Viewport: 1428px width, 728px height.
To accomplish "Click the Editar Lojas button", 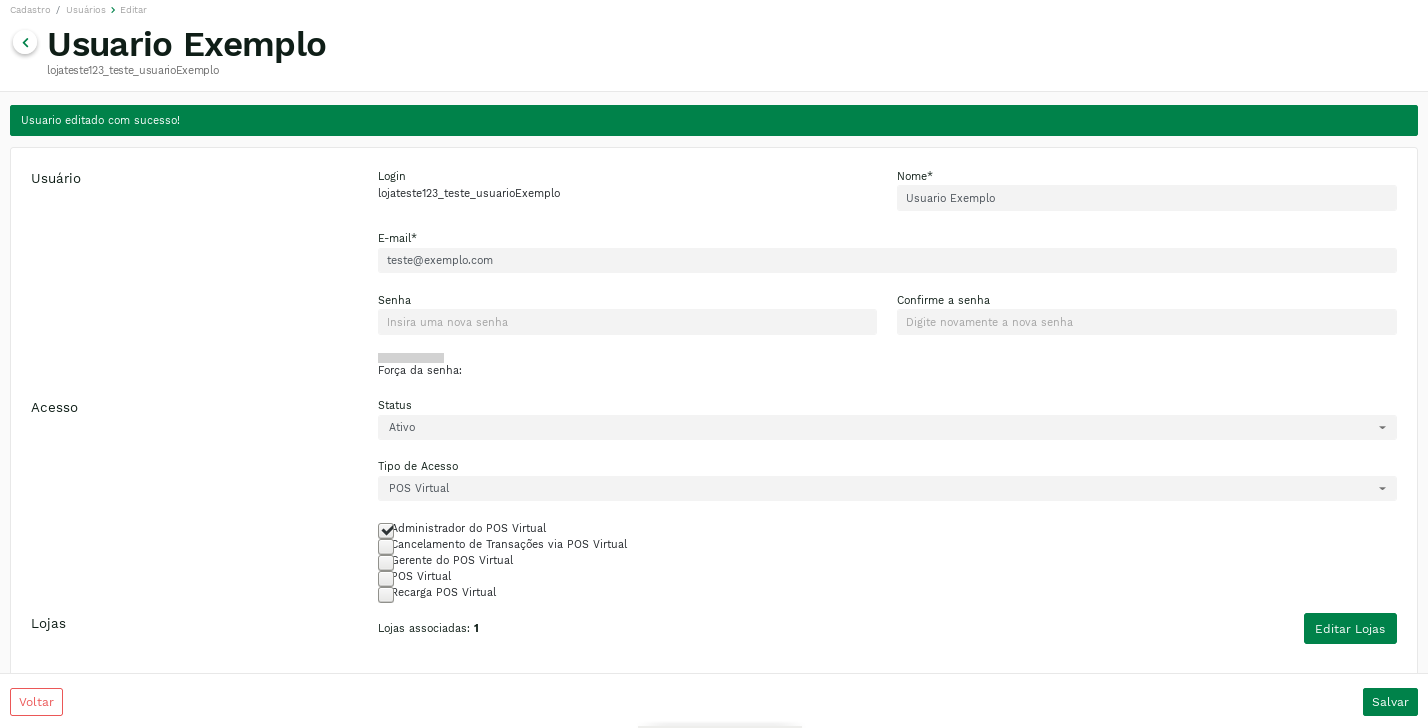I will [1350, 629].
